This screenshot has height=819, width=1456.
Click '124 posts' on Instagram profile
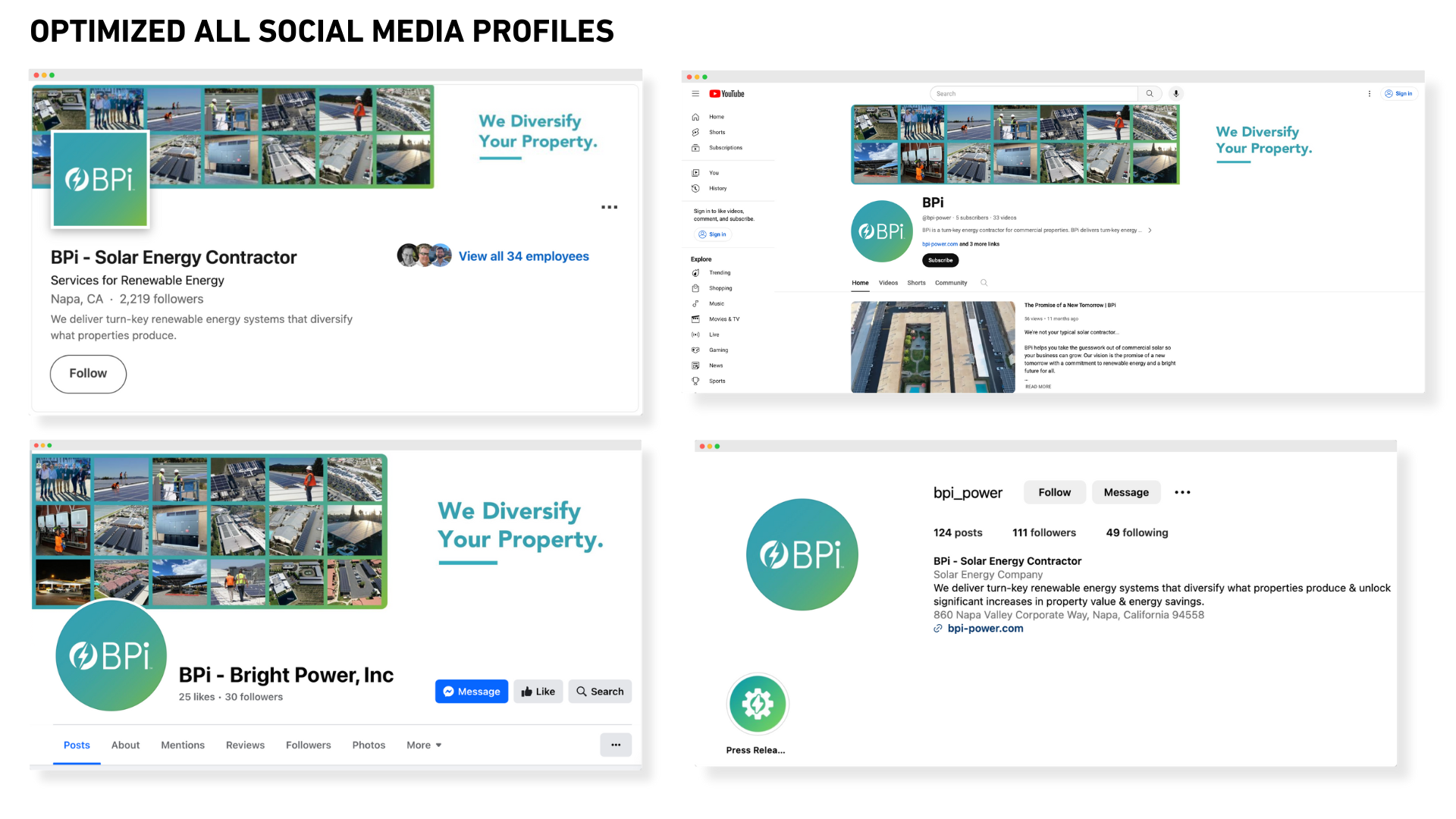click(x=958, y=533)
